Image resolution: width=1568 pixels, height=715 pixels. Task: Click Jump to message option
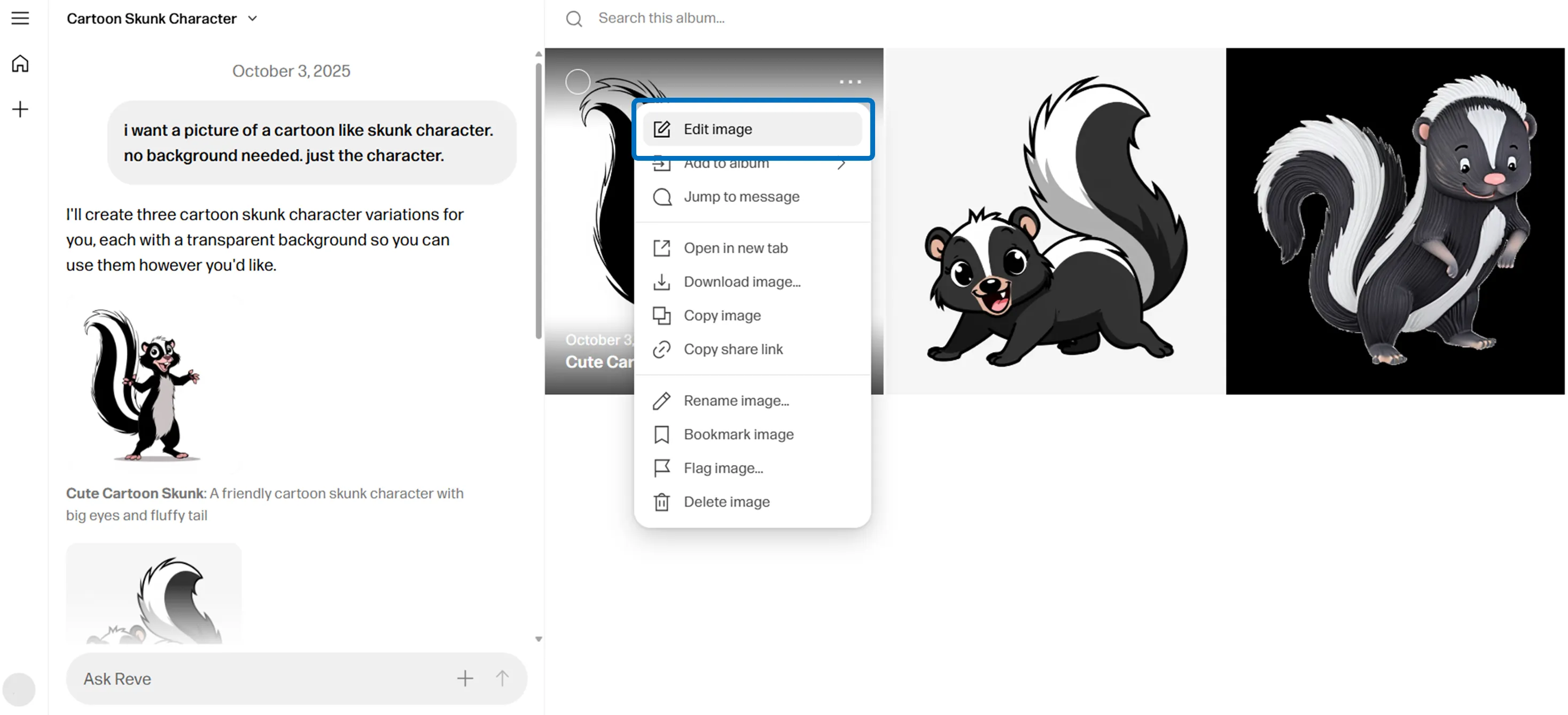click(x=742, y=197)
